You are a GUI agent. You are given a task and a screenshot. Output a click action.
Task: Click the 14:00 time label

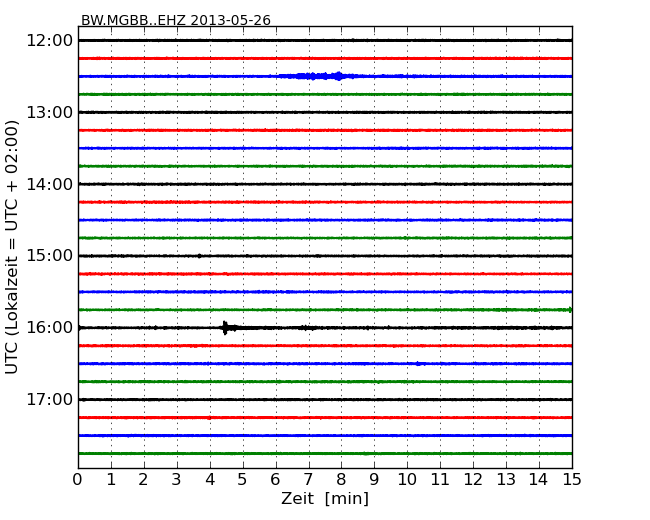click(x=50, y=184)
